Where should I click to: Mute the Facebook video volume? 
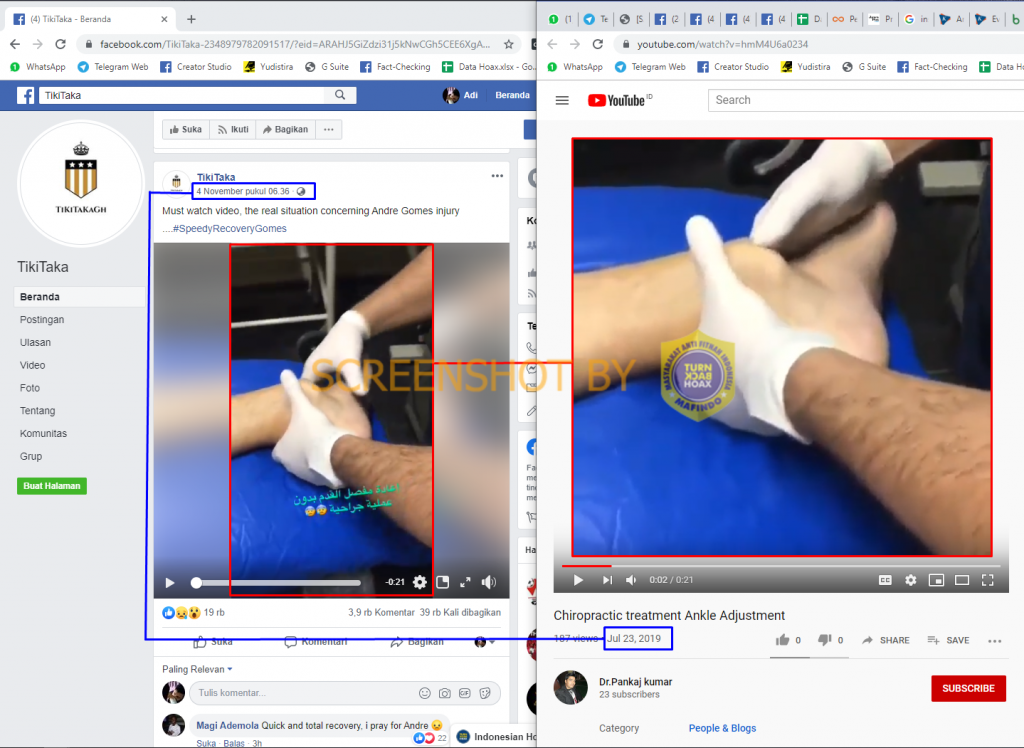488,582
